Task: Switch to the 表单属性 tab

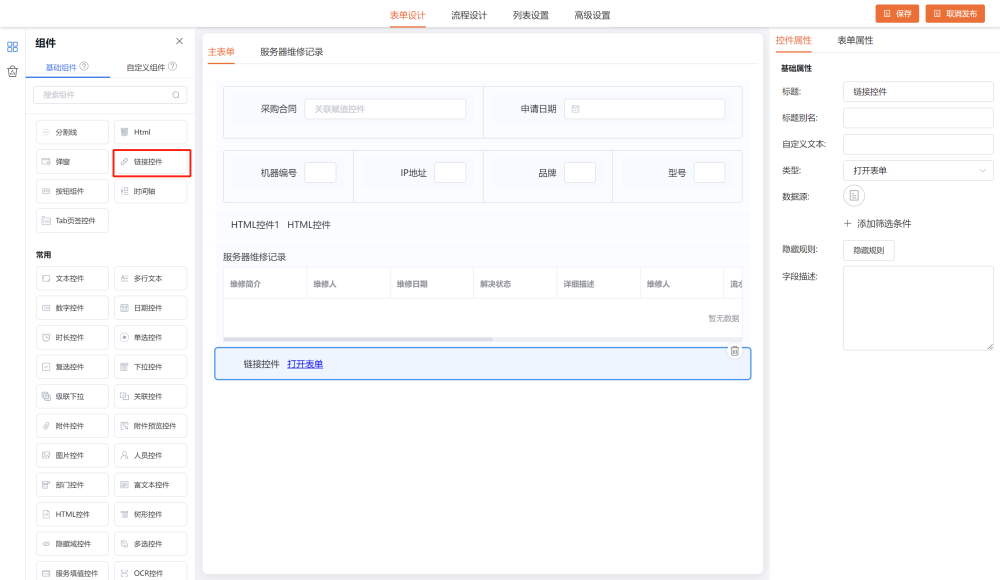Action: [x=855, y=41]
